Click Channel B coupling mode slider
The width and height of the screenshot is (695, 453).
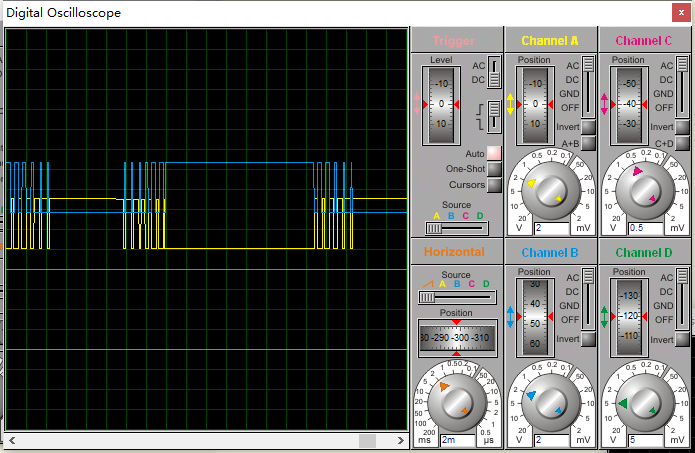(588, 298)
